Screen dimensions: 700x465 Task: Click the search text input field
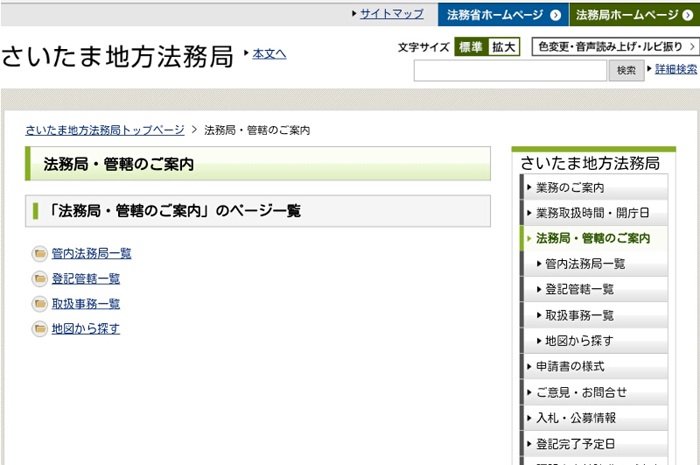pyautogui.click(x=510, y=71)
